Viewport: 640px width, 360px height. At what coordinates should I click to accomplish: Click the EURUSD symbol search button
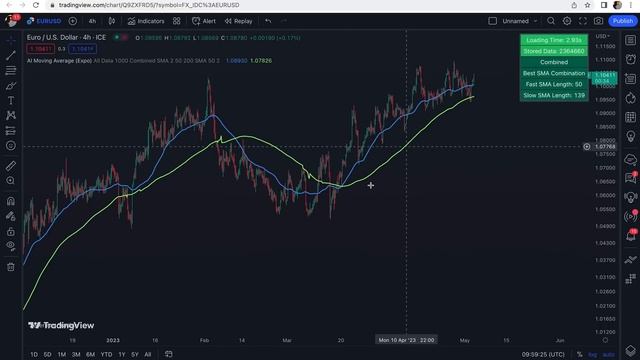pyautogui.click(x=44, y=21)
